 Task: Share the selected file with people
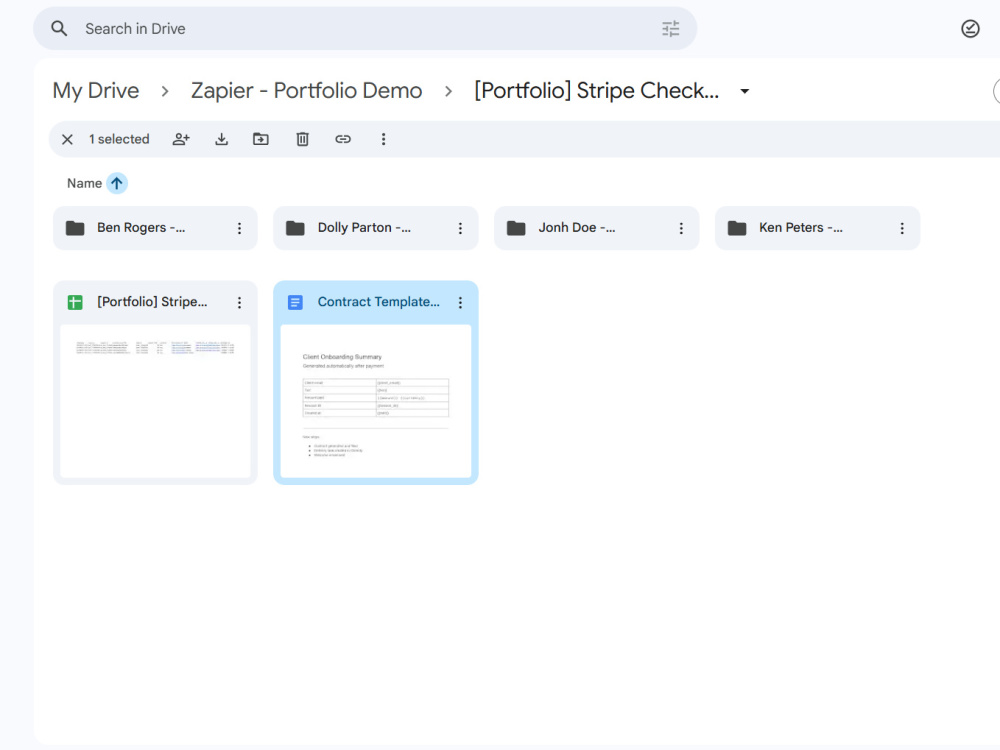click(181, 139)
